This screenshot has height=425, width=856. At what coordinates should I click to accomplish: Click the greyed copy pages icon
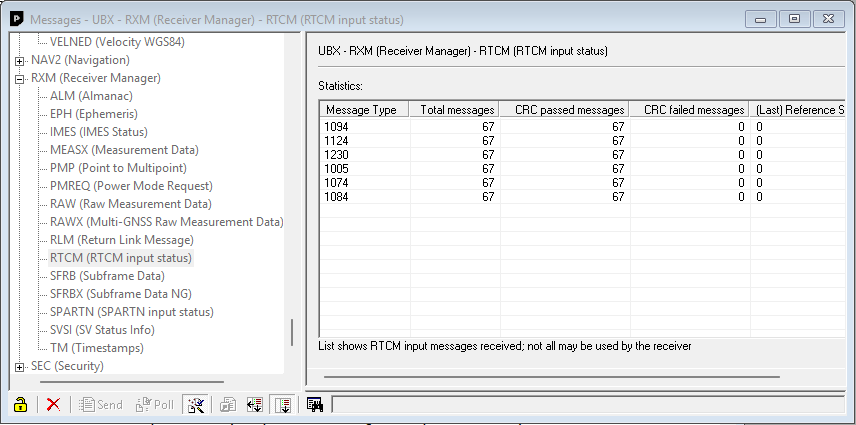point(228,404)
